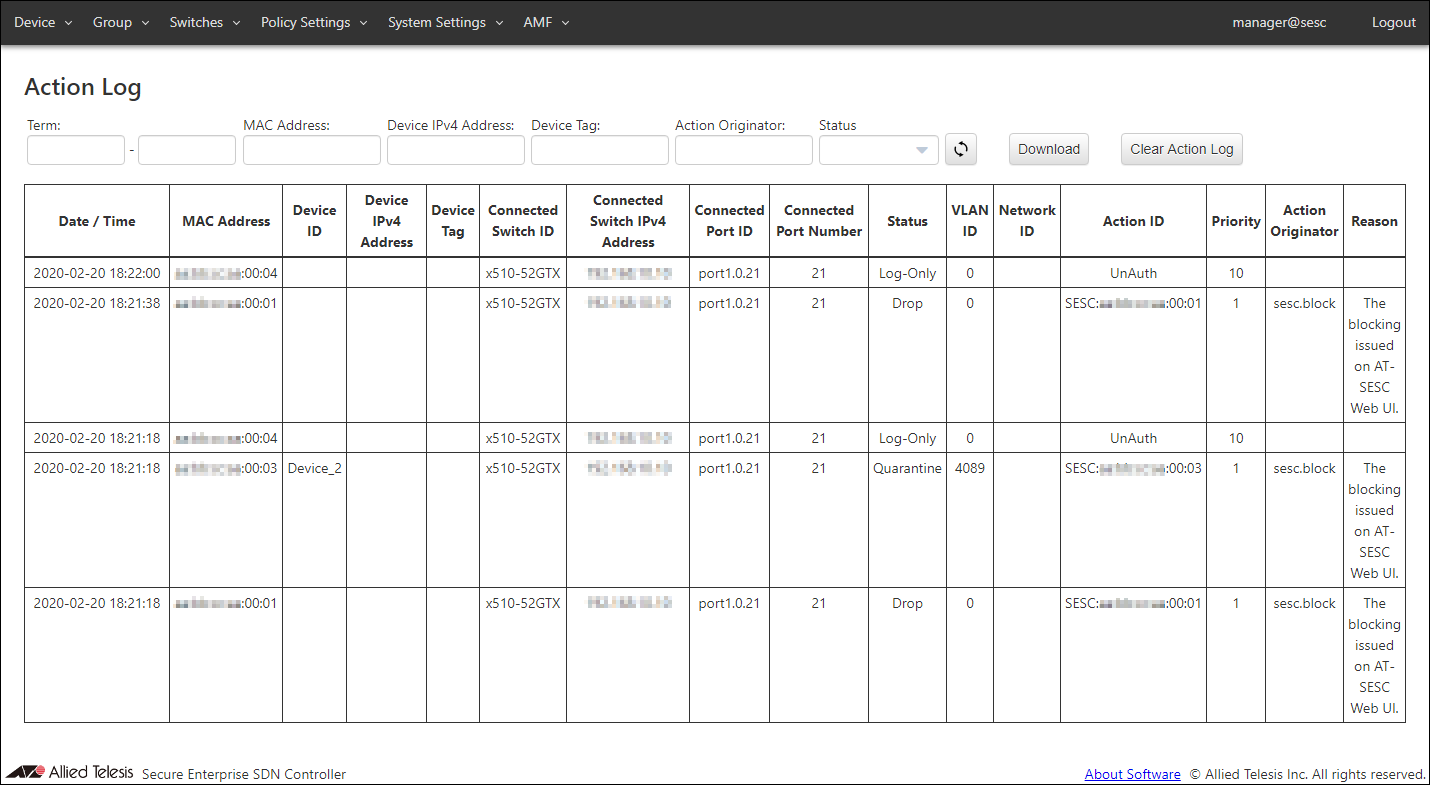Screen dimensions: 1430x785
Task: Open the Status filter dropdown
Action: coord(878,150)
